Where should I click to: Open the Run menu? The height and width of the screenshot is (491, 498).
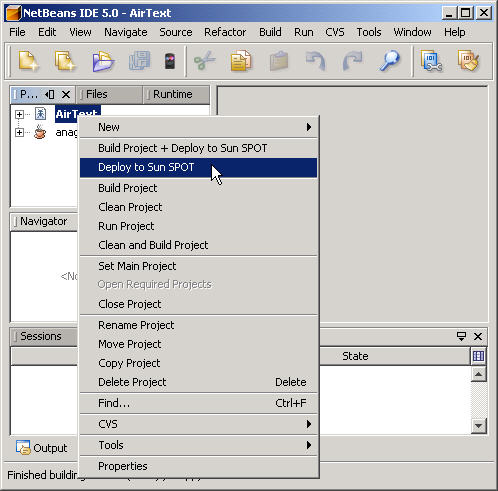pyautogui.click(x=304, y=32)
